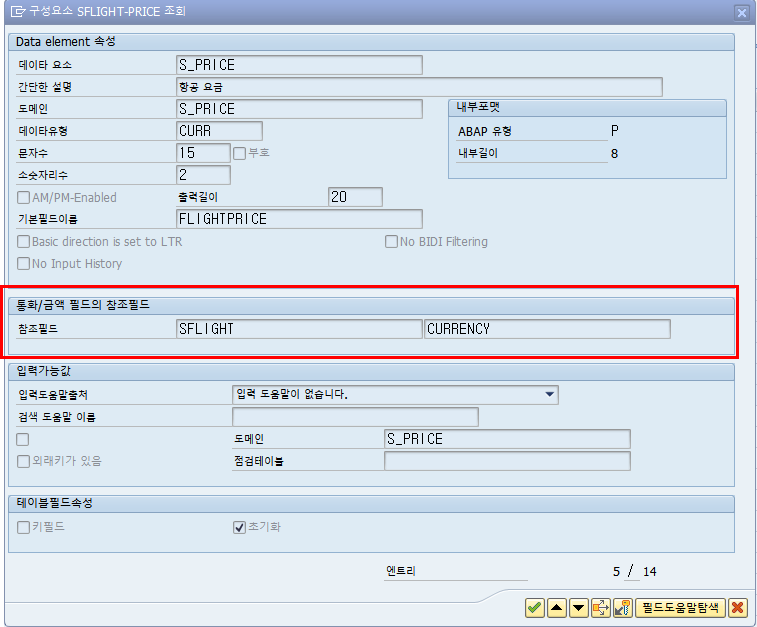
Task: Click the 출력길이 label
Action: coord(198,197)
